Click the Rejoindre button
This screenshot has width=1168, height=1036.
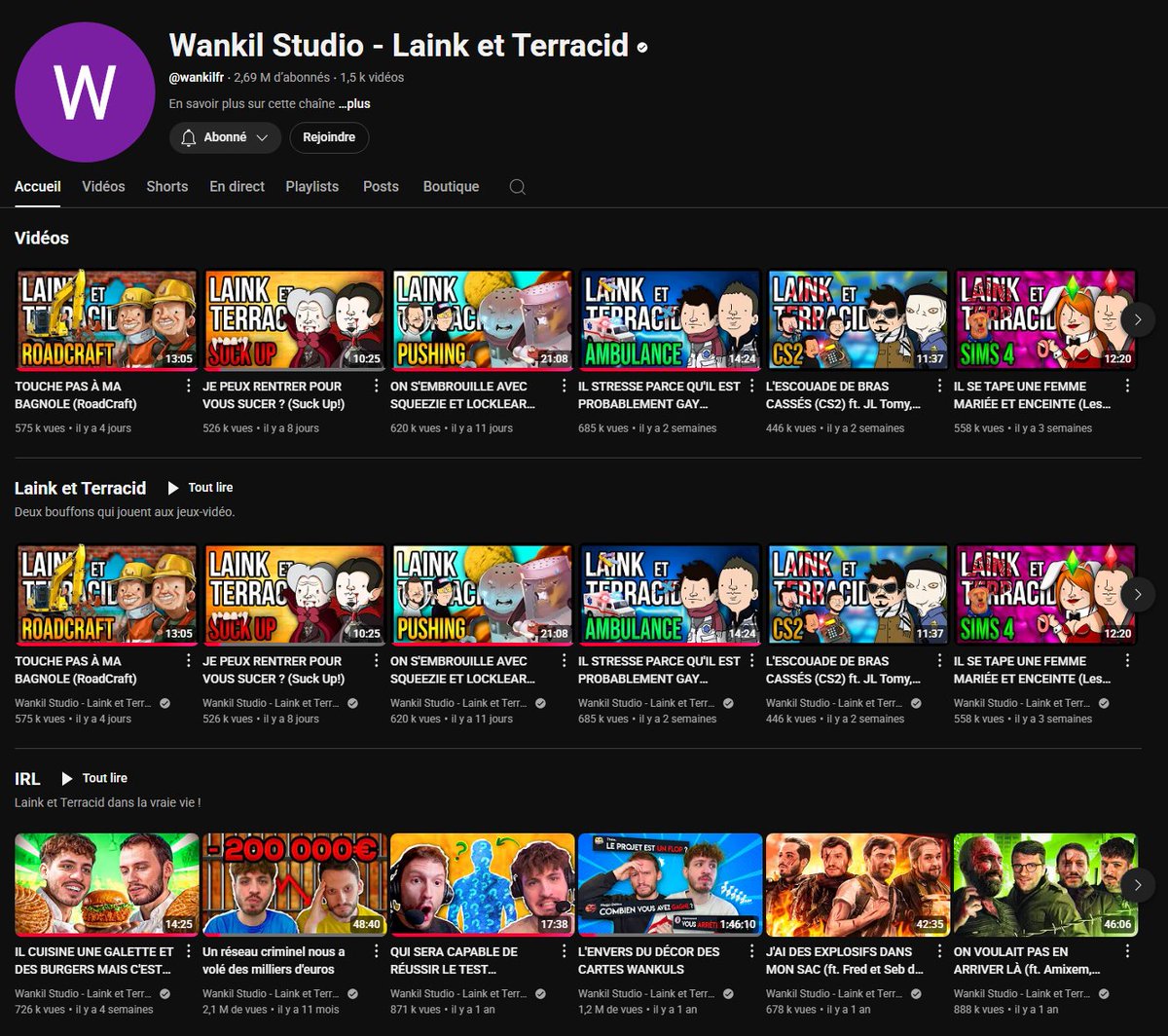(329, 138)
